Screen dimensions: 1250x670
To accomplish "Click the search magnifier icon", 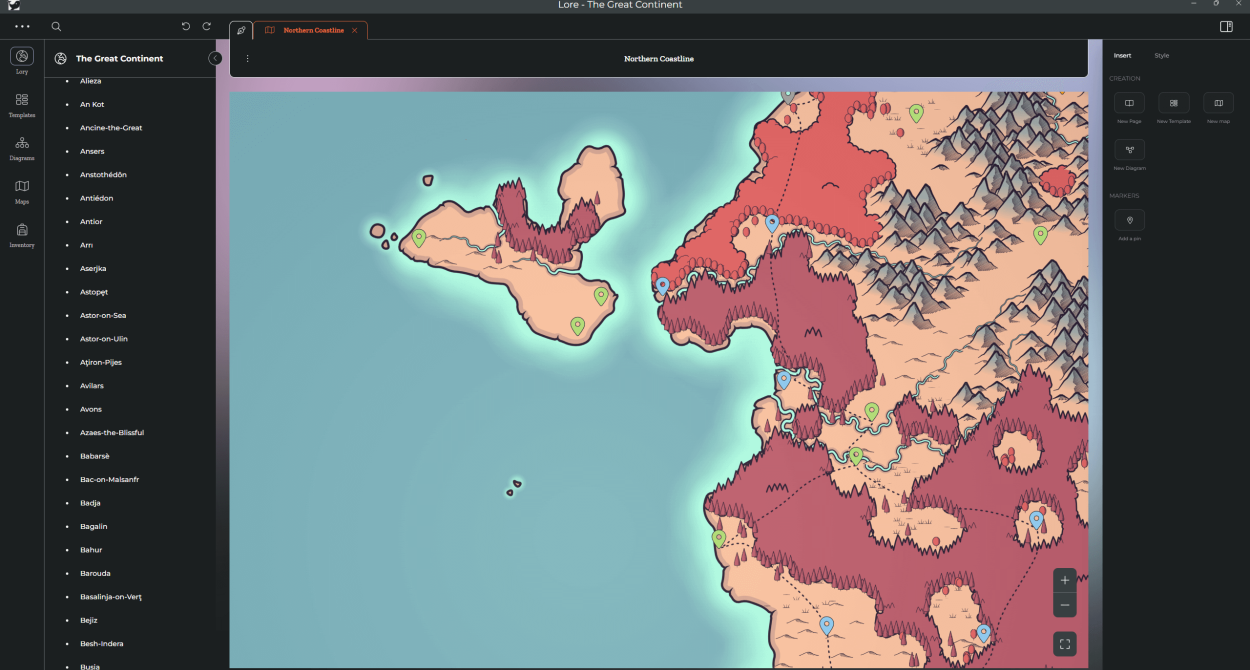I will click(x=56, y=27).
